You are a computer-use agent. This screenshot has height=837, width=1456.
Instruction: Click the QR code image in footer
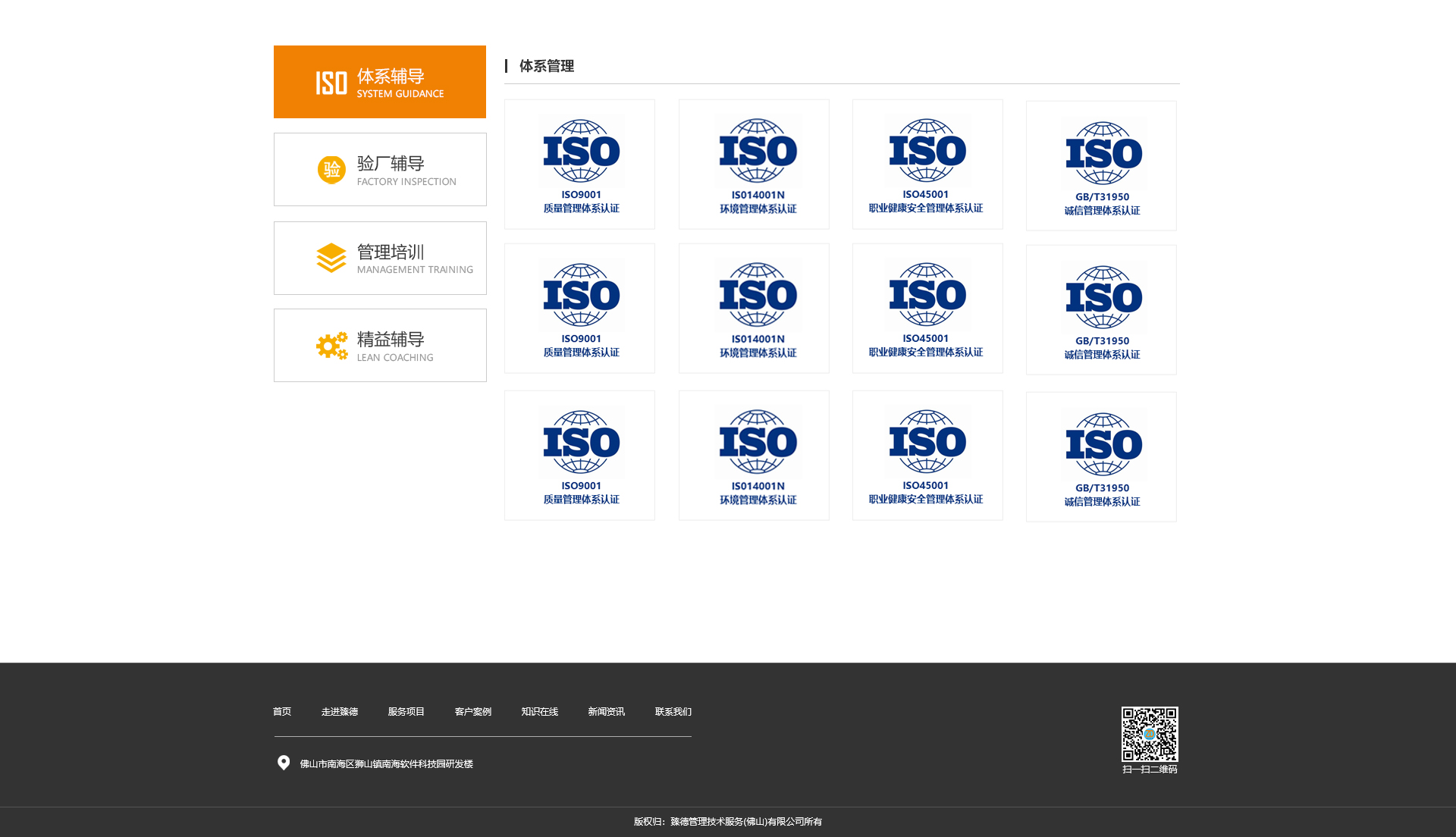[1150, 734]
